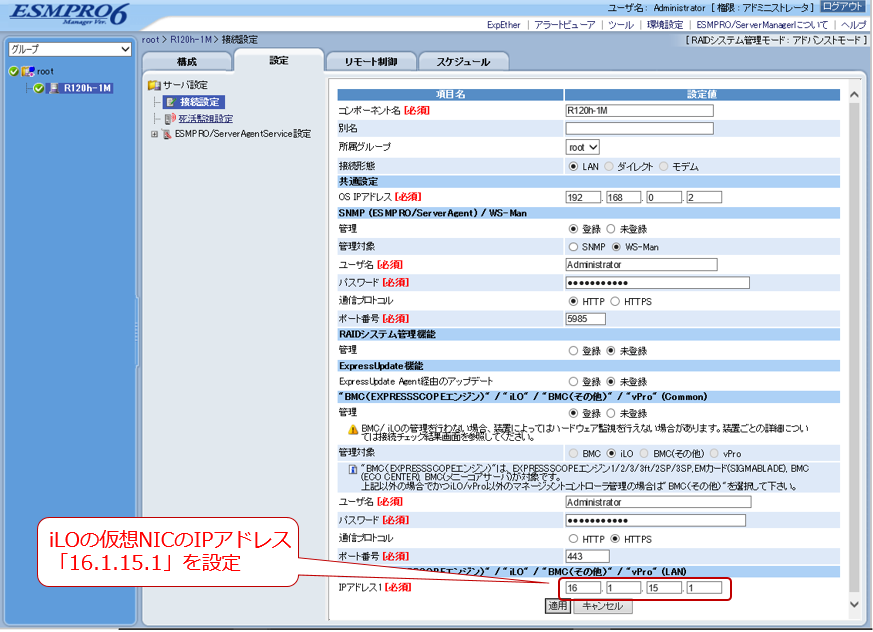Expand ESMPRO/ServerAgentService設定 tree node
The image size is (873, 632).
point(154,134)
